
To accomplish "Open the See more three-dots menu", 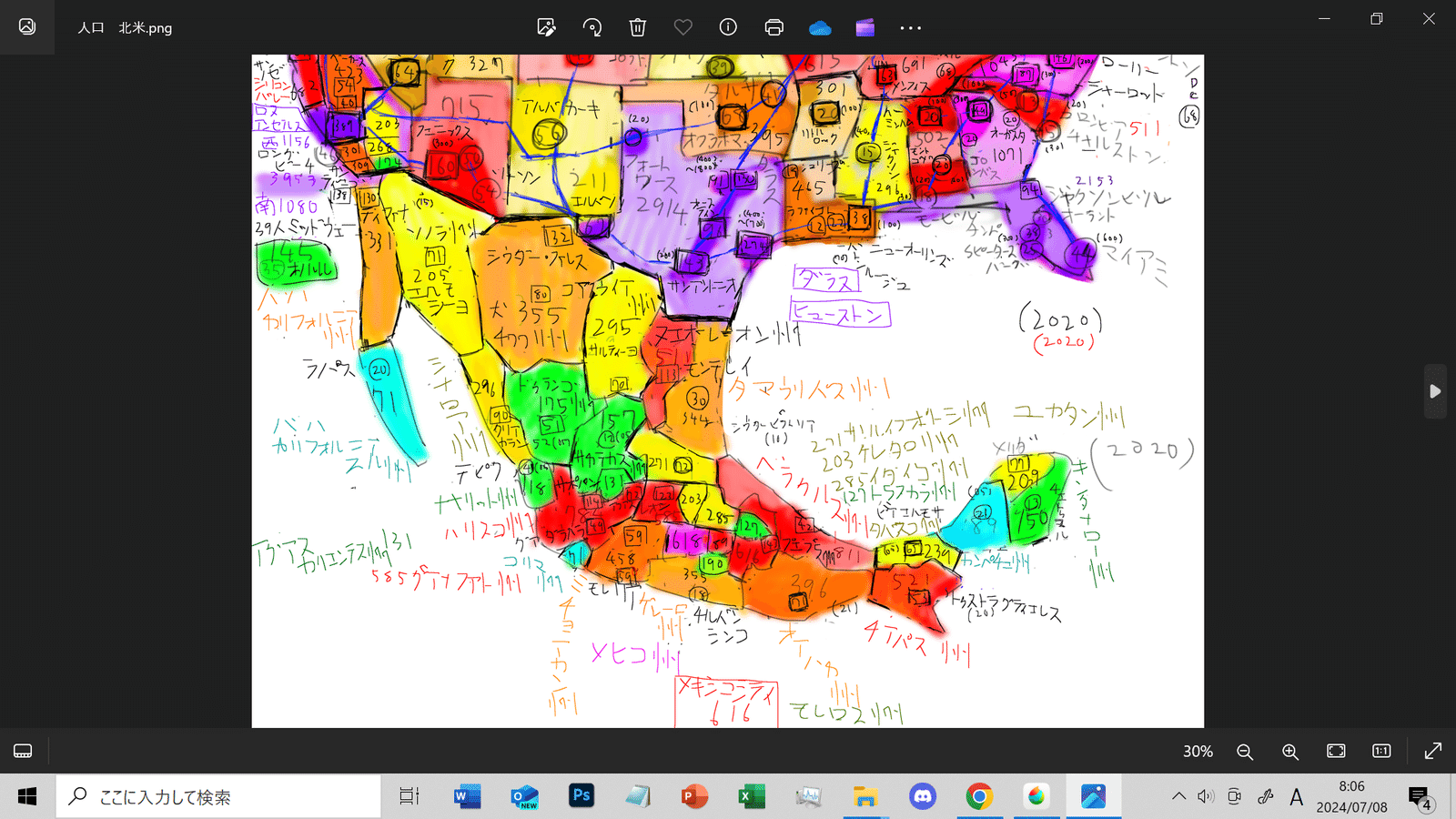I will [x=911, y=28].
